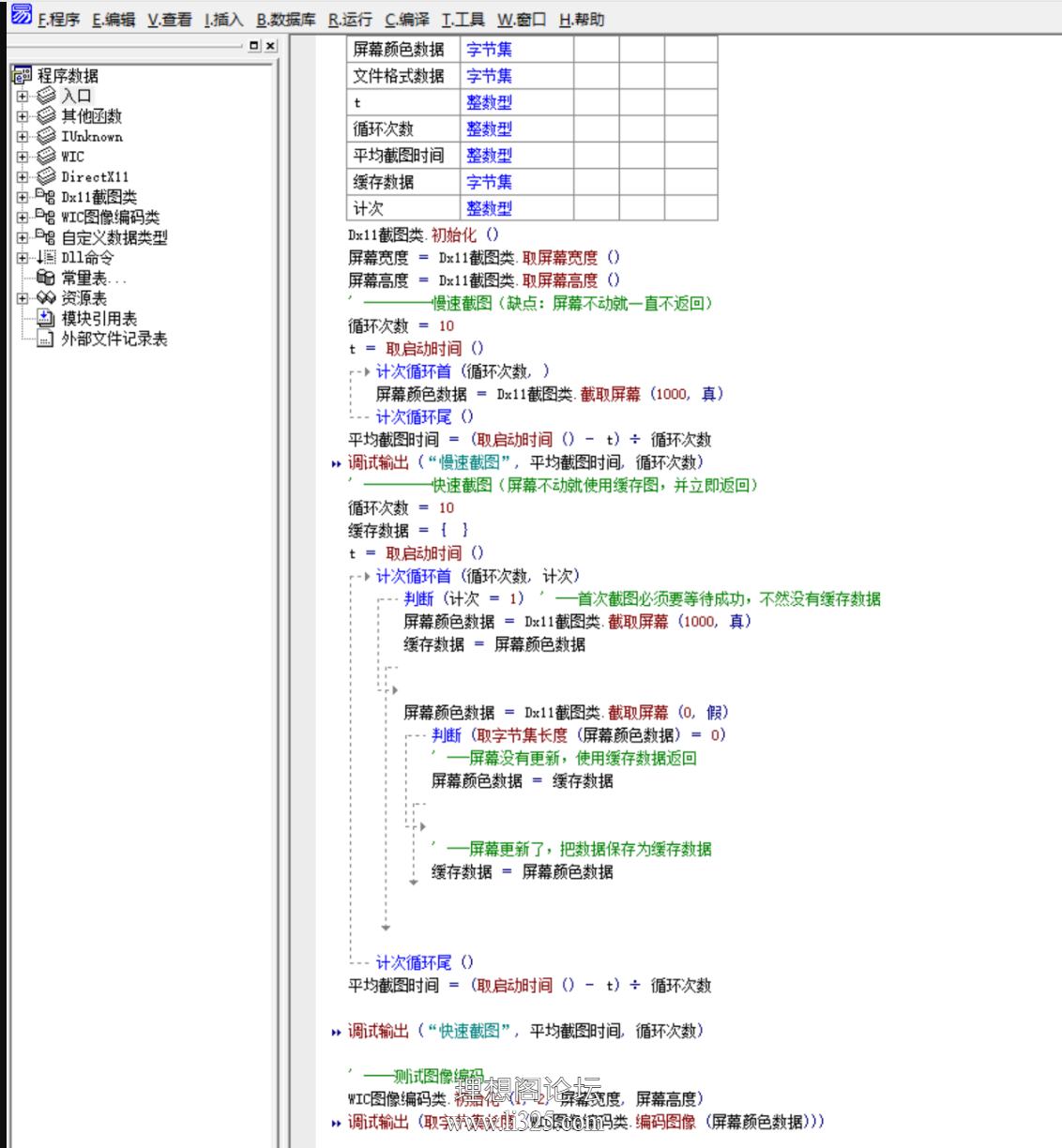The image size is (1062, 1148).
Task: Click the Dx11截图类 class icon
Action: coord(47,197)
